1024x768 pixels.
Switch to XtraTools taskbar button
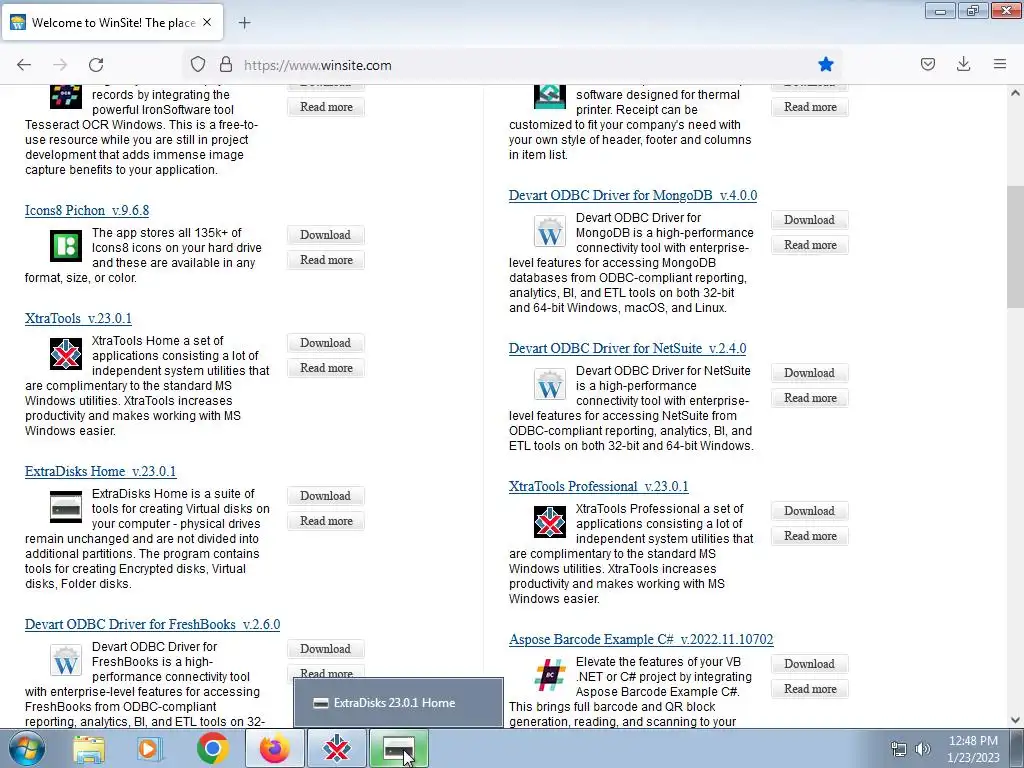tap(337, 748)
